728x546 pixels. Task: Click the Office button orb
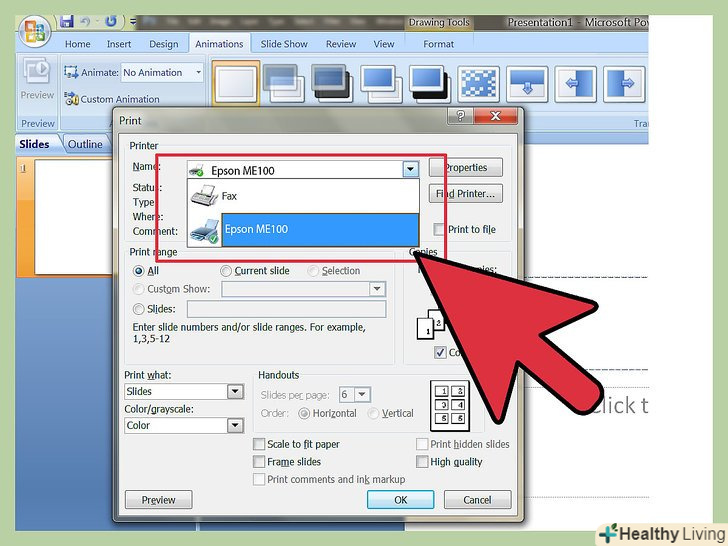point(35,32)
